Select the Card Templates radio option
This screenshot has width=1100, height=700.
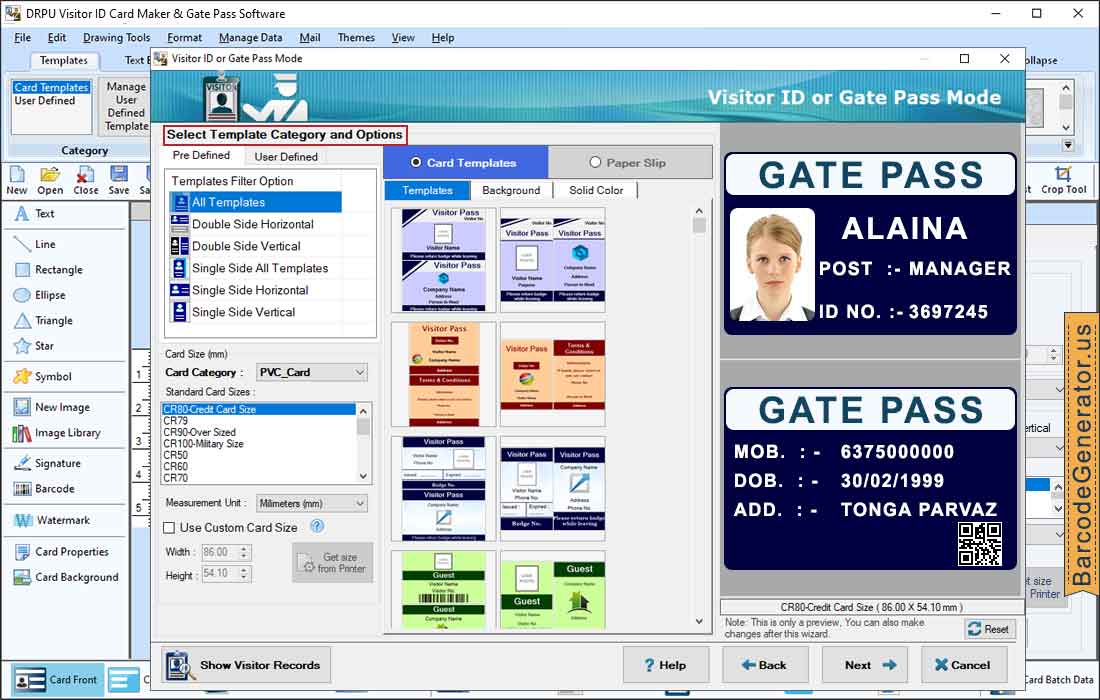(x=416, y=162)
